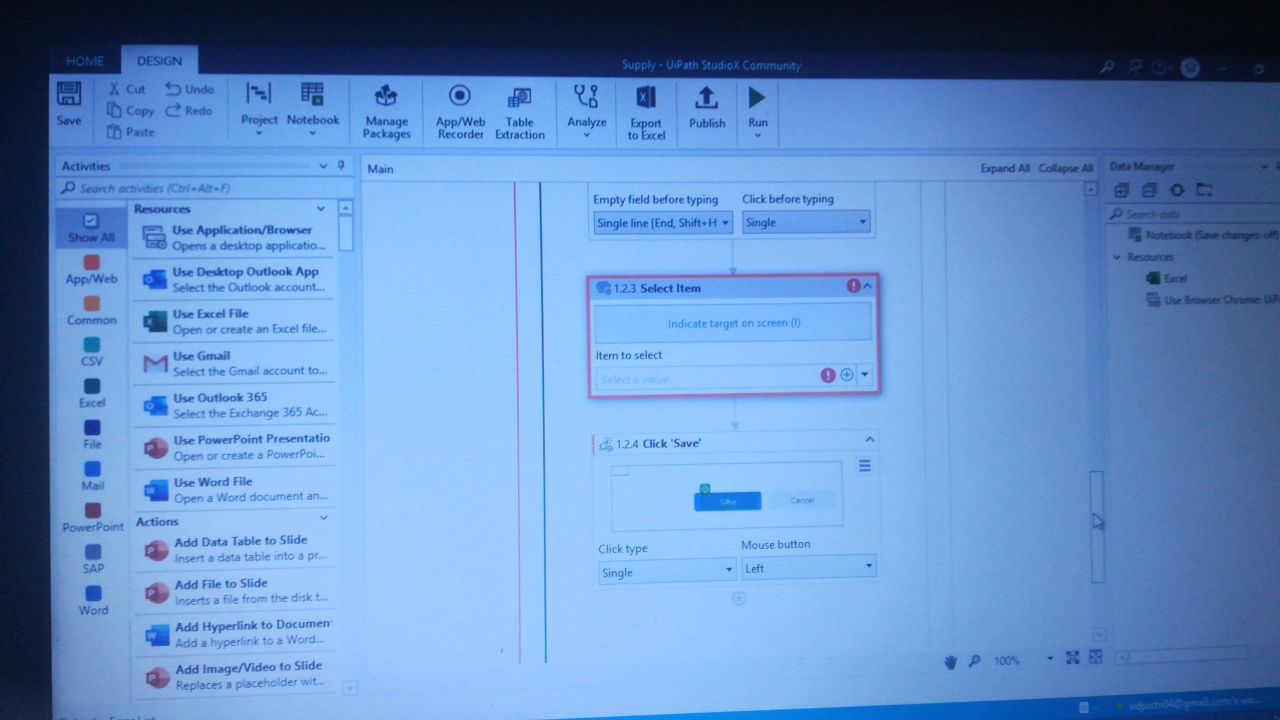Open hamburger menu on Click 'Save' activity
The height and width of the screenshot is (720, 1280).
pyautogui.click(x=865, y=466)
